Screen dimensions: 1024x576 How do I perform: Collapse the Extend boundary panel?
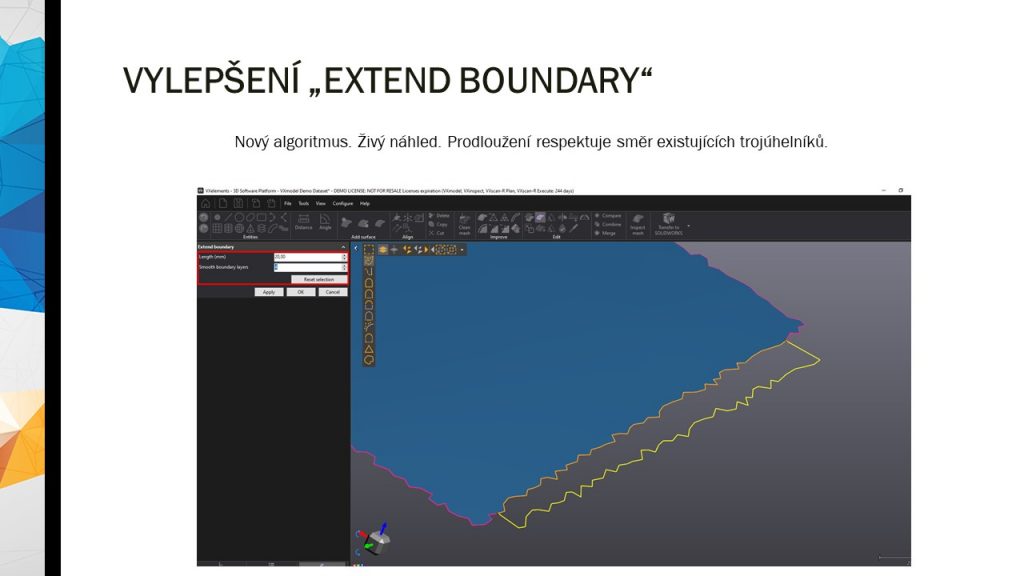[x=343, y=246]
